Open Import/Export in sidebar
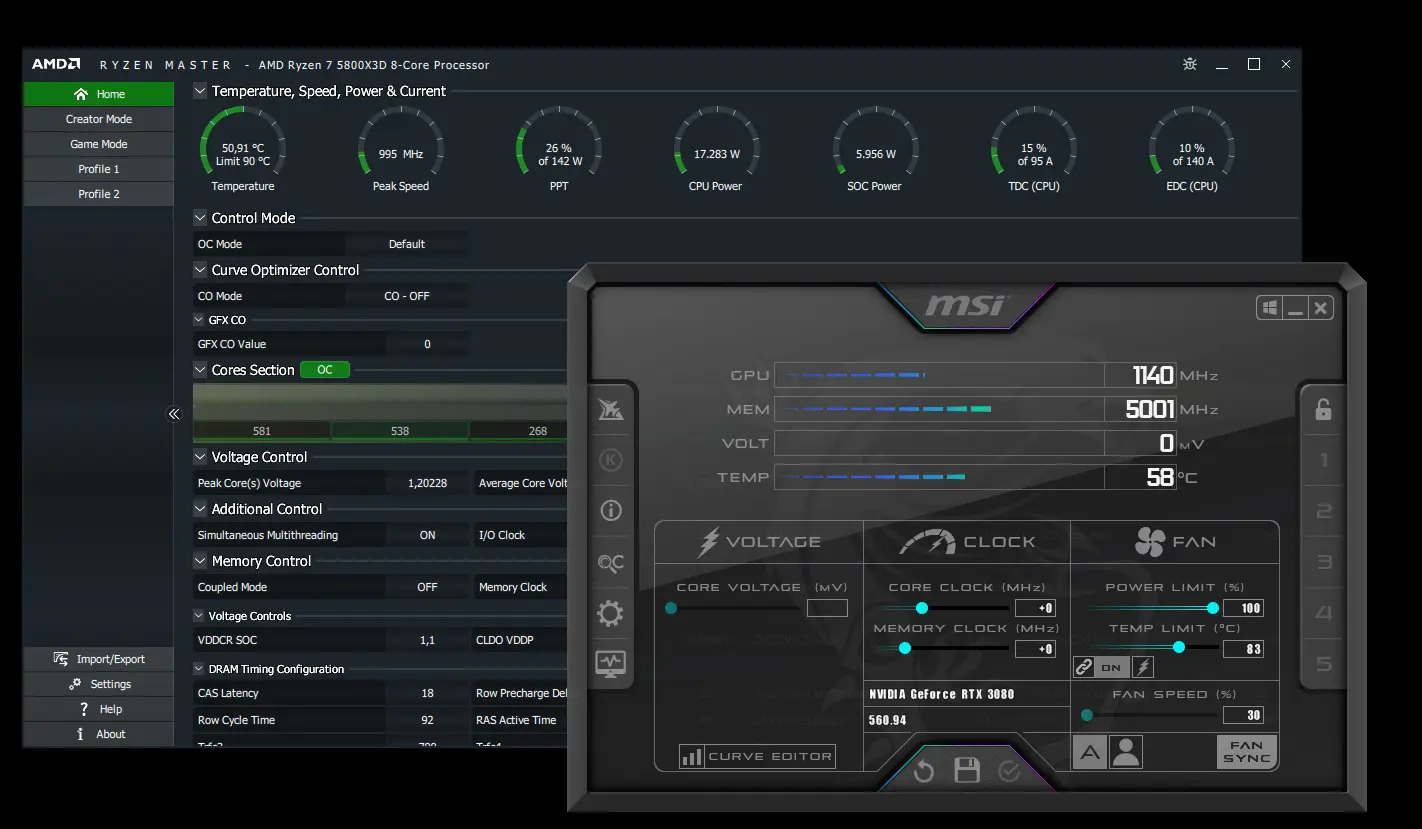Image resolution: width=1422 pixels, height=829 pixels. (99, 659)
